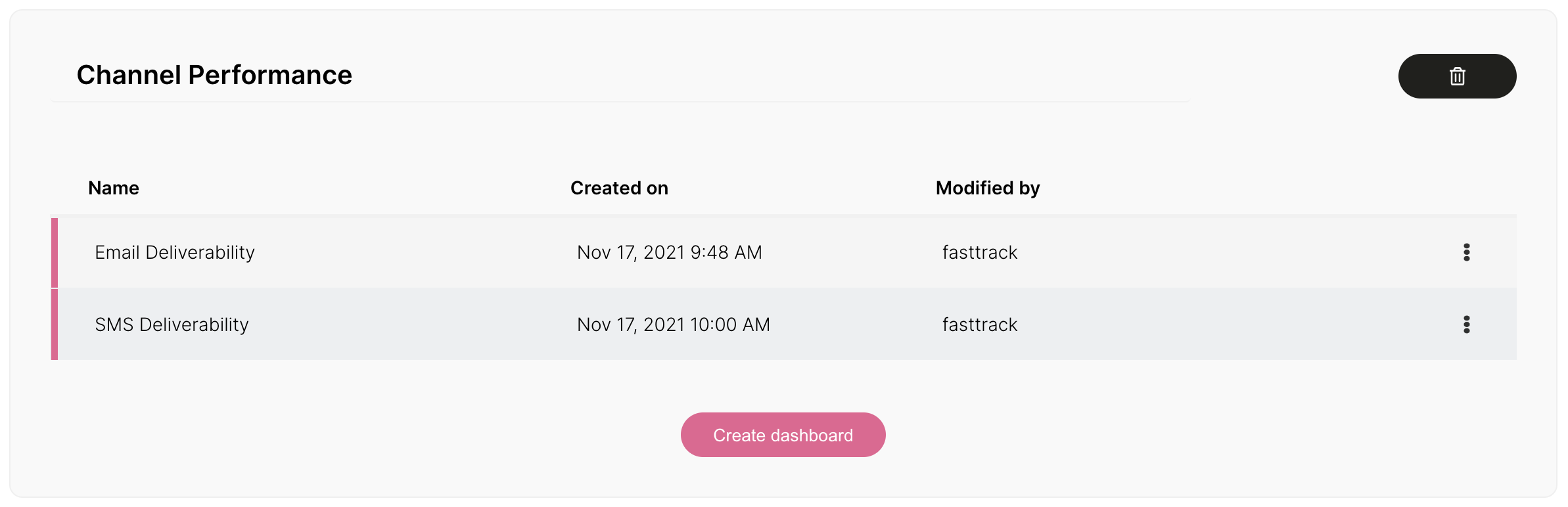Click the pink marker beside Email Deliverability
This screenshot has height=507, width=1568.
coord(55,253)
